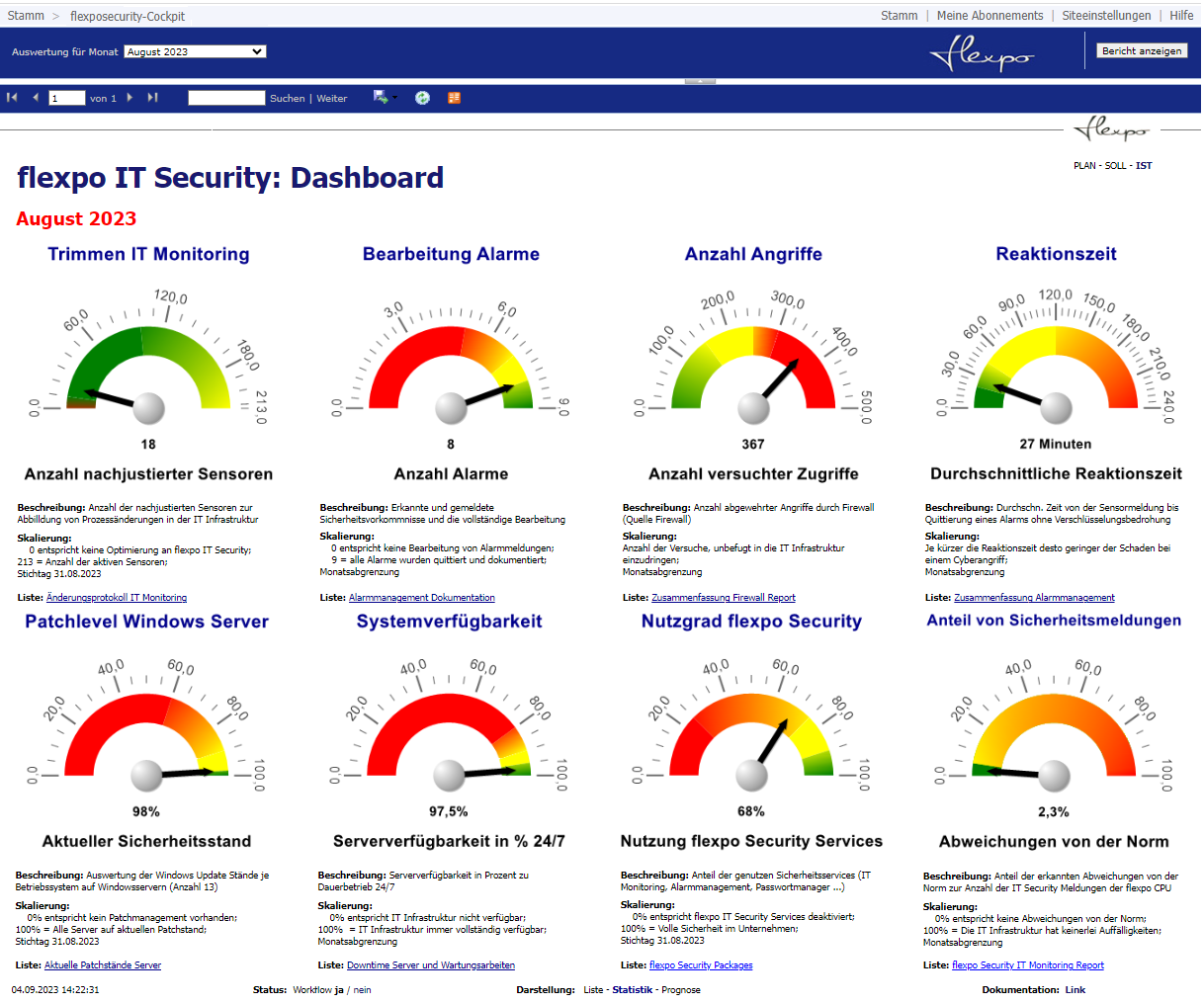Select SOLL in the view switcher
The image size is (1204, 1004).
[1115, 166]
